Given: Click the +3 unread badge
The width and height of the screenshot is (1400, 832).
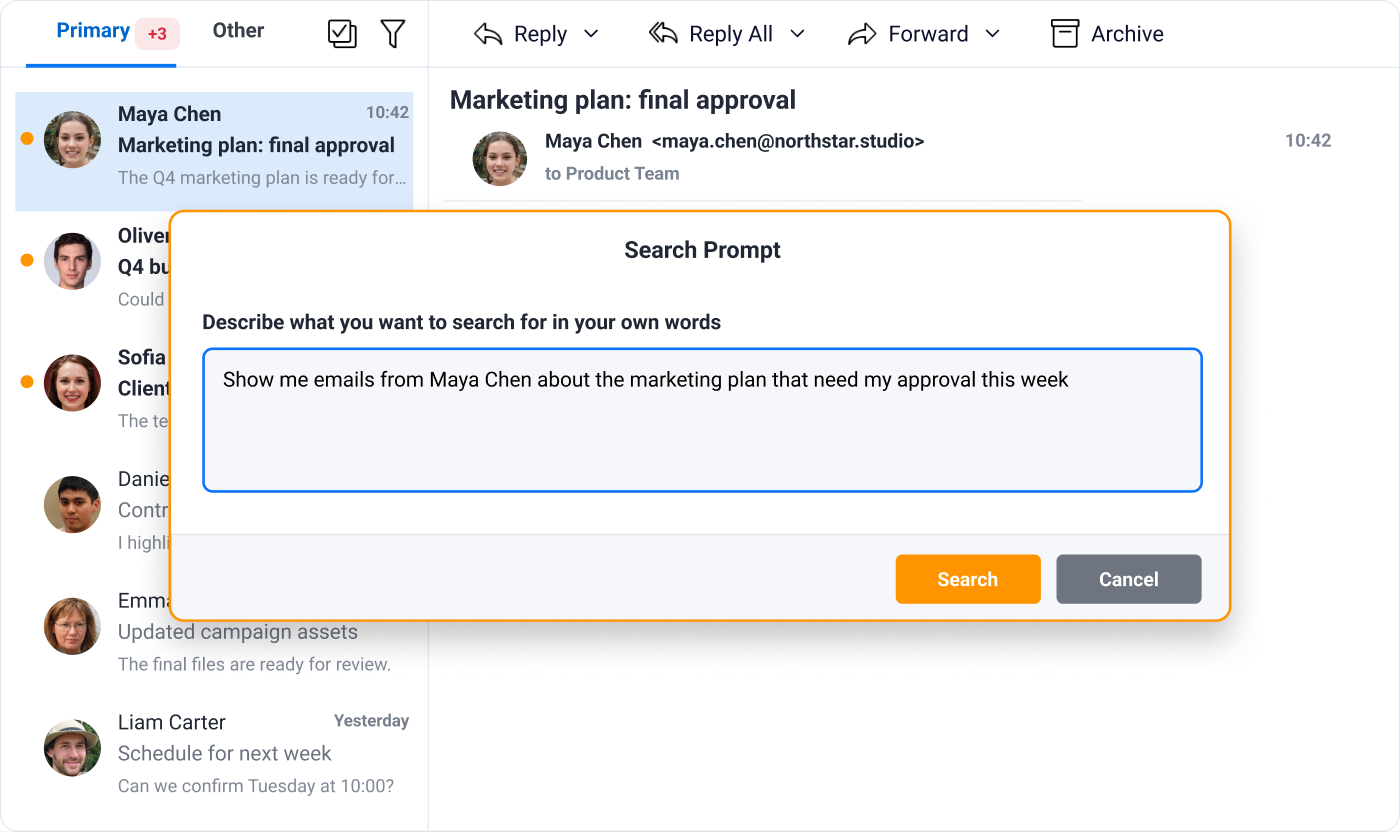Looking at the screenshot, I should [157, 34].
